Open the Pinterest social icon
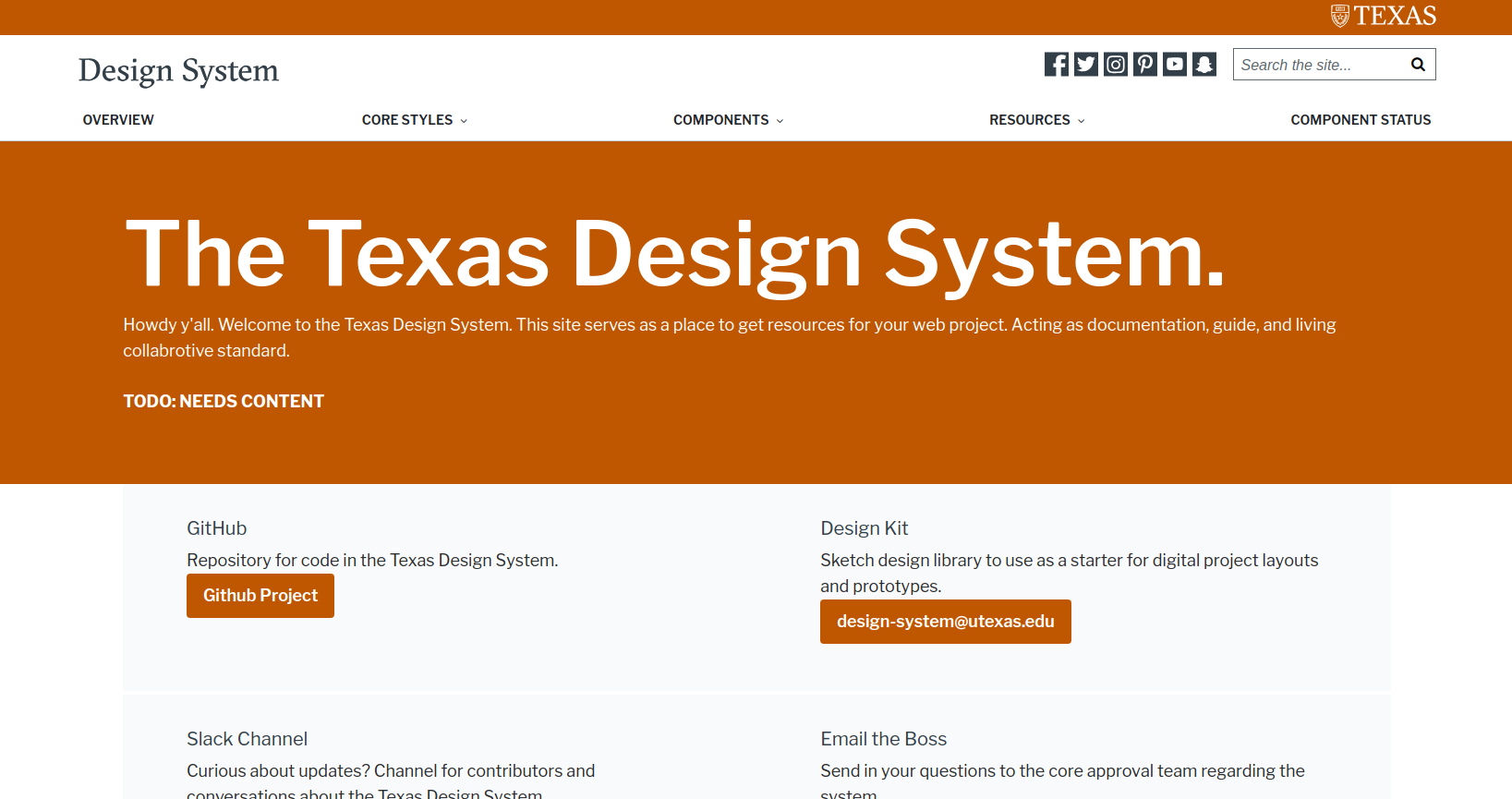Screen dimensions: 1512x799 pyautogui.click(x=1145, y=64)
